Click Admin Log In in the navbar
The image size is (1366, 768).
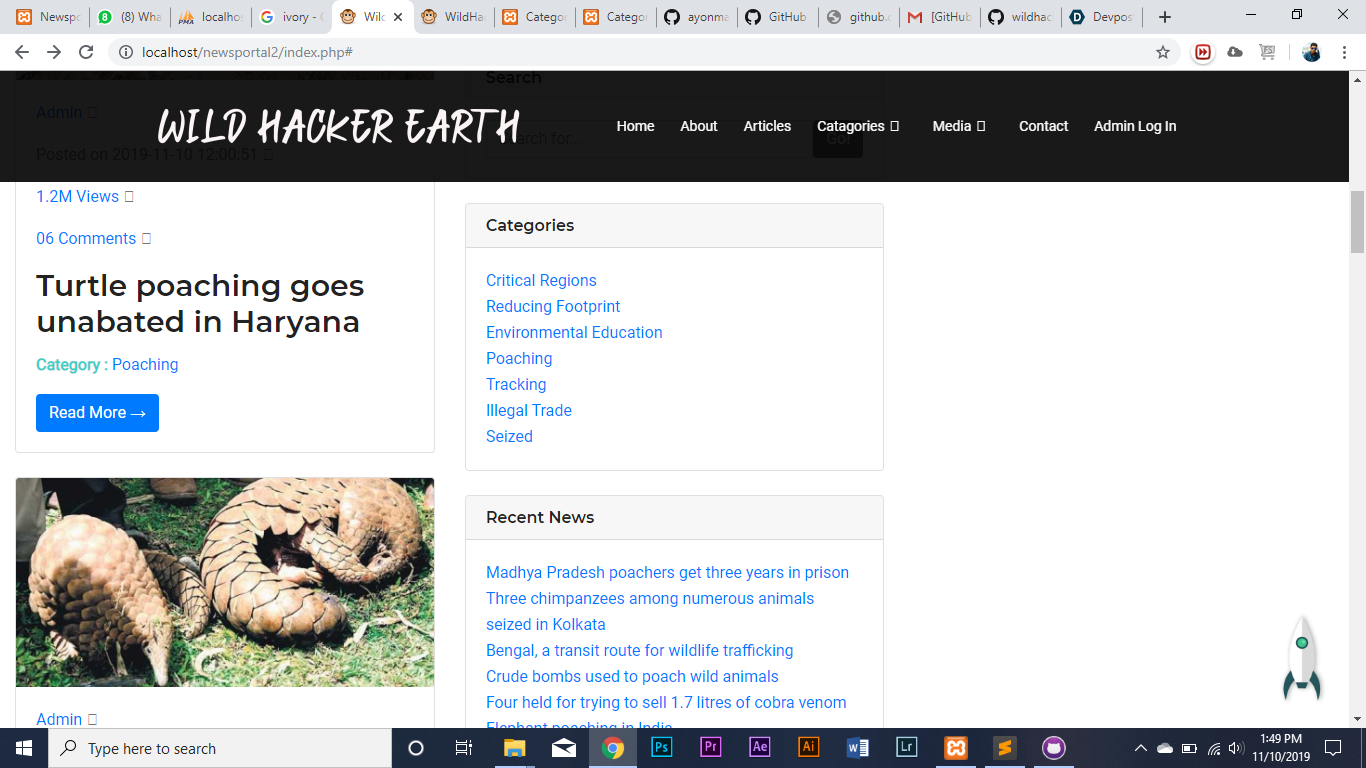(x=1135, y=126)
